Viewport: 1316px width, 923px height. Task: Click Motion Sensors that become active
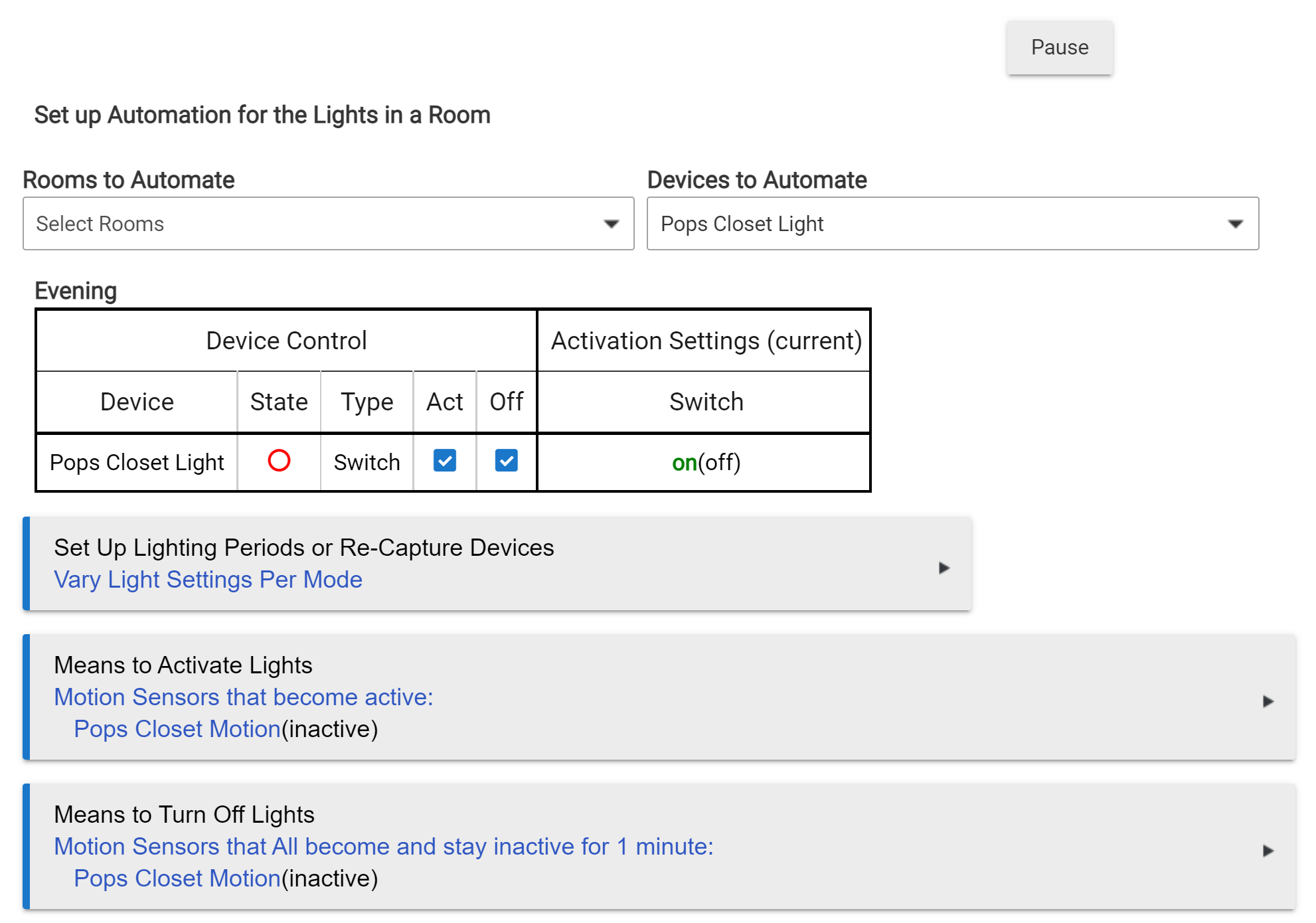243,697
